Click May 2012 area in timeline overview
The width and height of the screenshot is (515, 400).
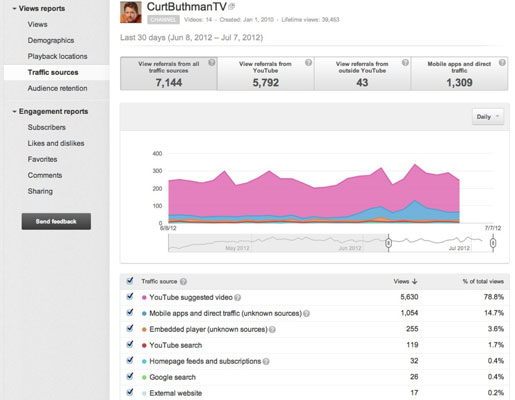237,248
